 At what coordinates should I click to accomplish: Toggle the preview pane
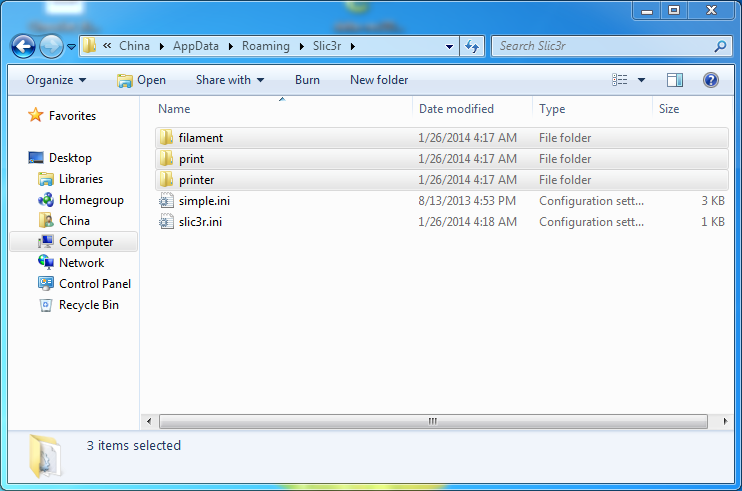[675, 80]
